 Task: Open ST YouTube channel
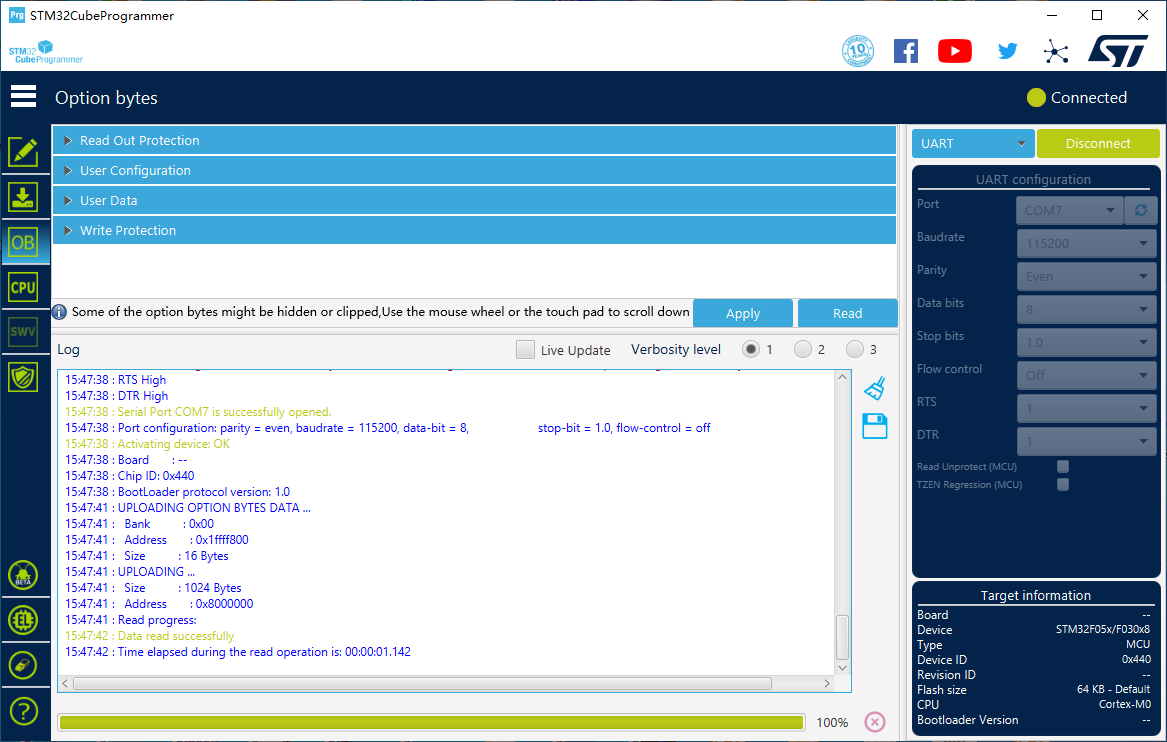955,51
